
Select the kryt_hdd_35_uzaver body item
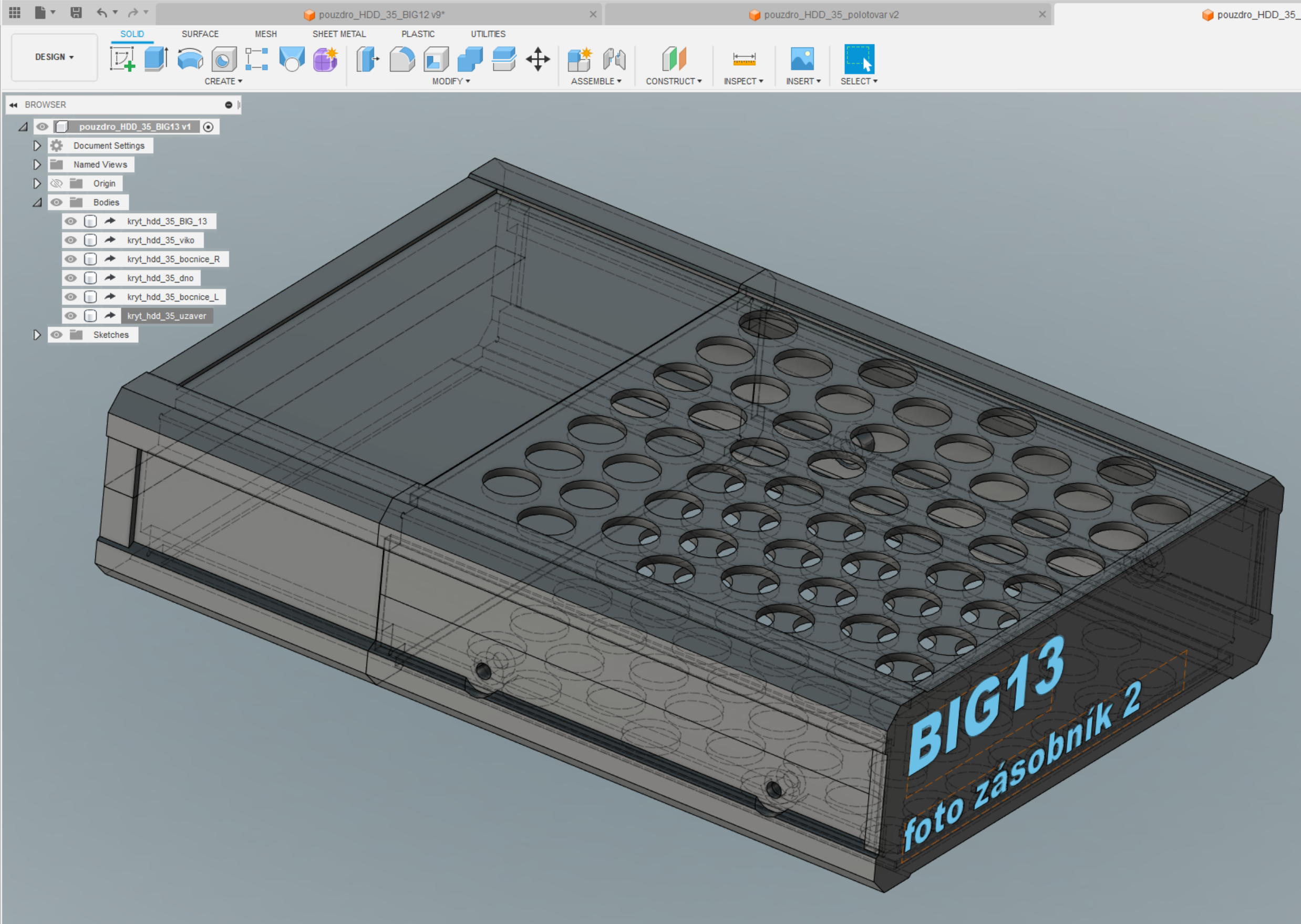[166, 316]
